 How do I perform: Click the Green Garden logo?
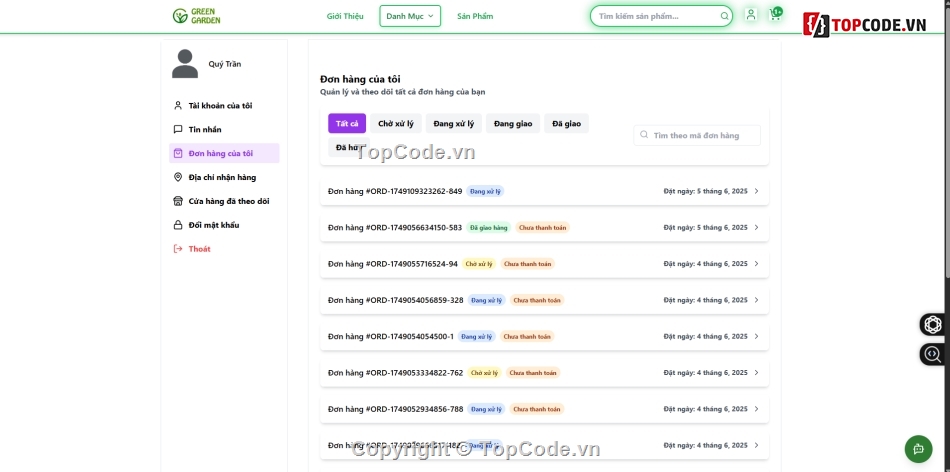coord(196,16)
